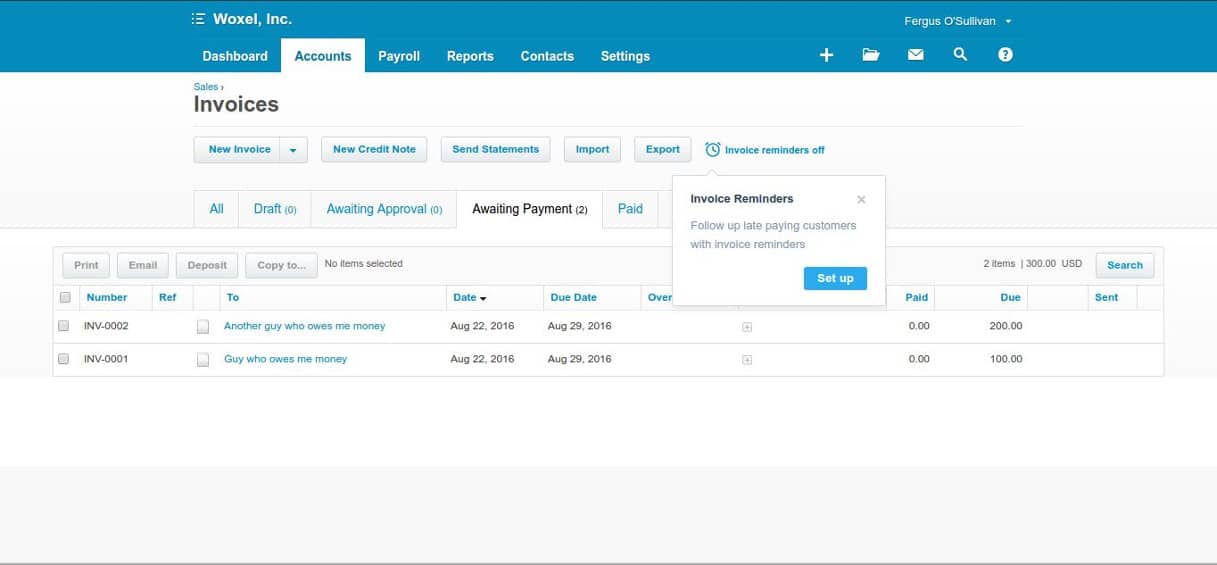This screenshot has height=565, width=1217.
Task: Click the document icon for INV-0002
Action: [x=203, y=326]
